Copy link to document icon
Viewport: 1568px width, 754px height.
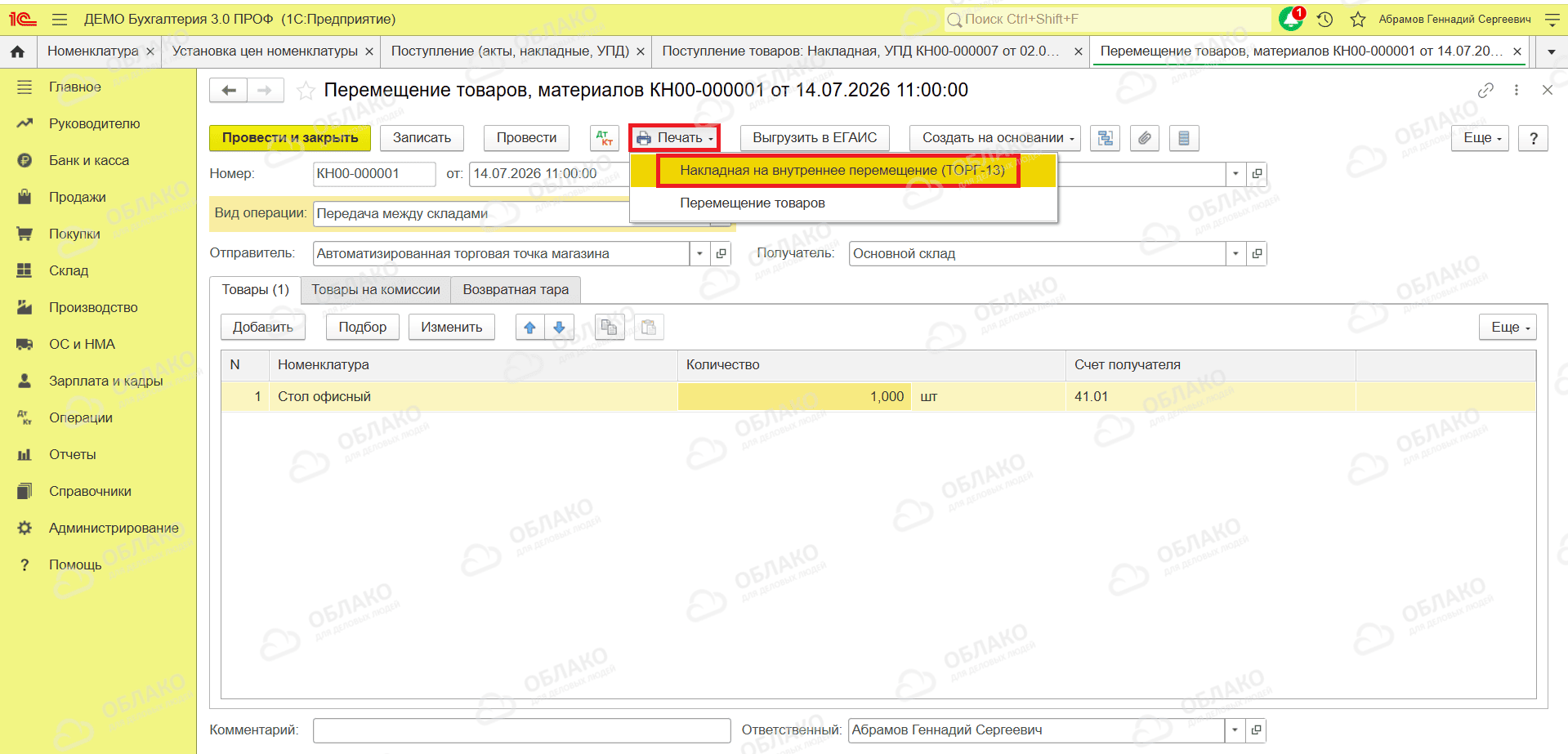[1485, 90]
